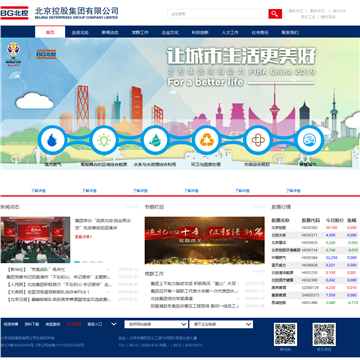360x360 pixels.
Task: Click the mobile version QR code
Action: [x=285, y=334]
